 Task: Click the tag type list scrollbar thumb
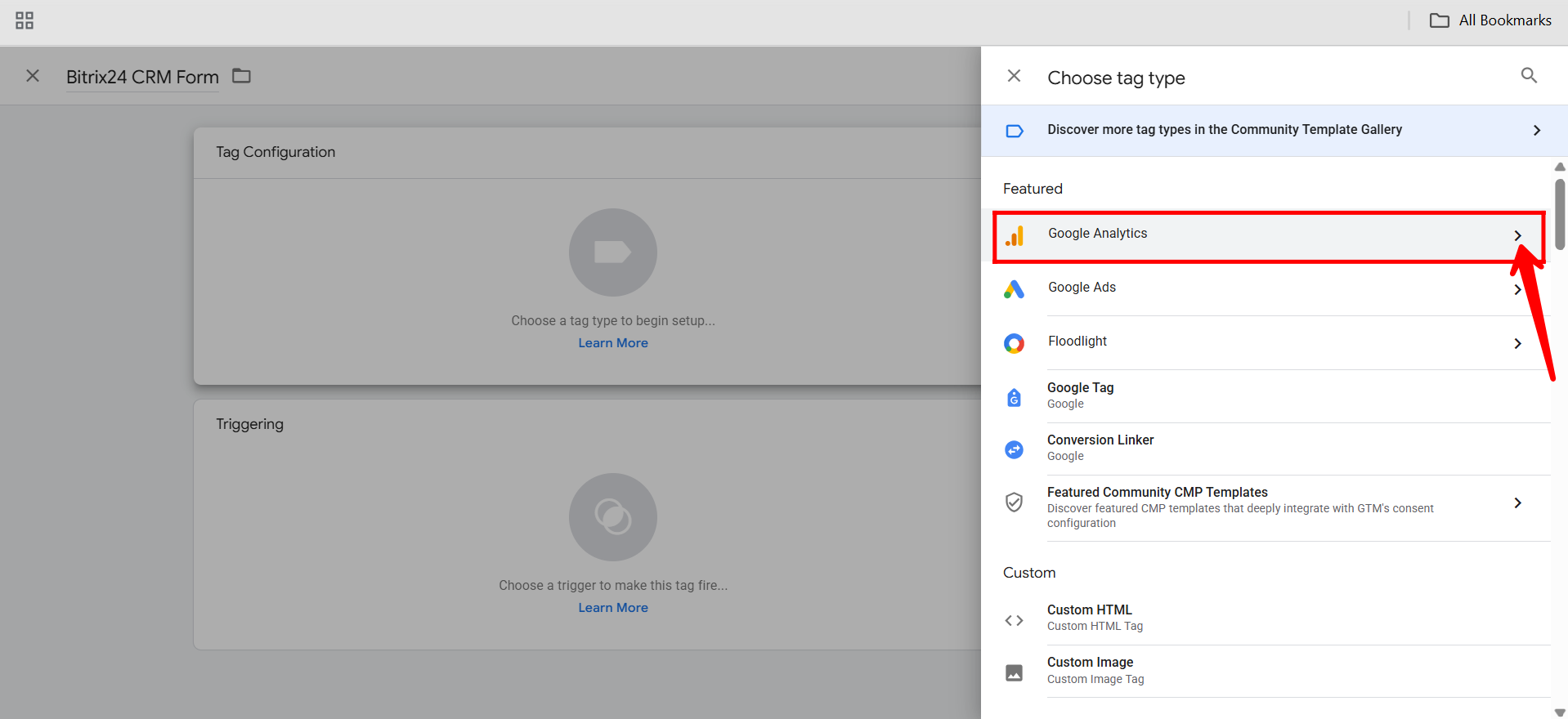coord(1560,215)
